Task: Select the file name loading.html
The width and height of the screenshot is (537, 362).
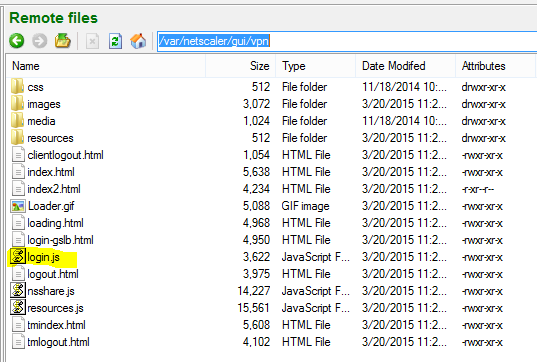Action: tap(55, 223)
